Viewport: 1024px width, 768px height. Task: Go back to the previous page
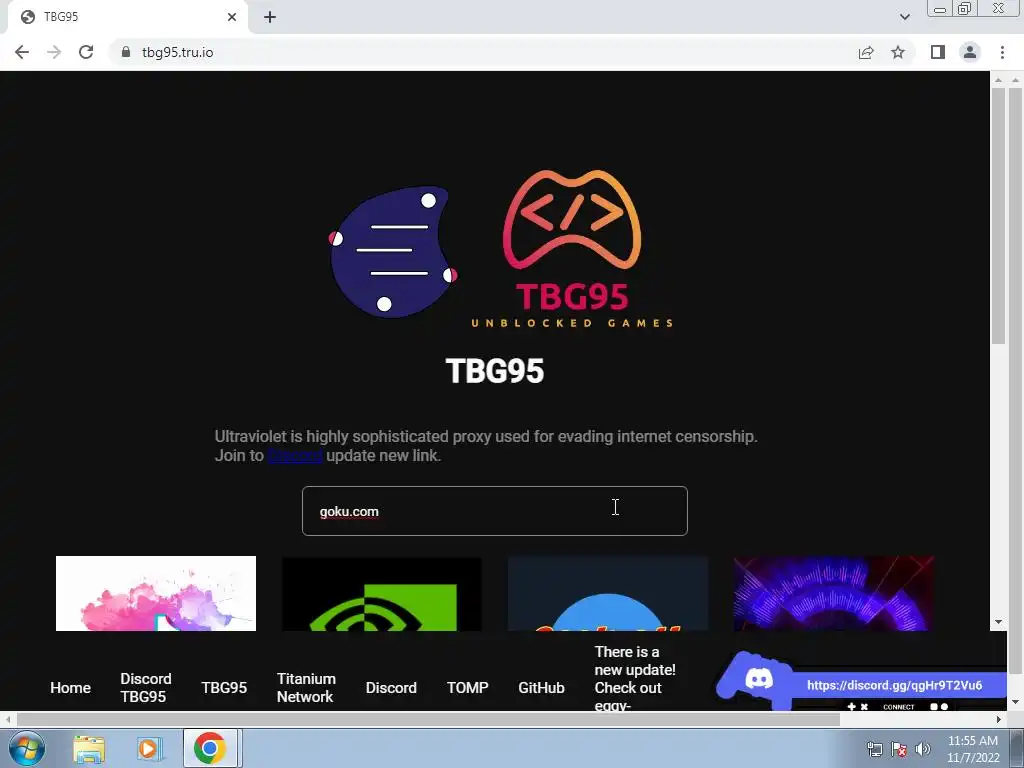(x=22, y=52)
